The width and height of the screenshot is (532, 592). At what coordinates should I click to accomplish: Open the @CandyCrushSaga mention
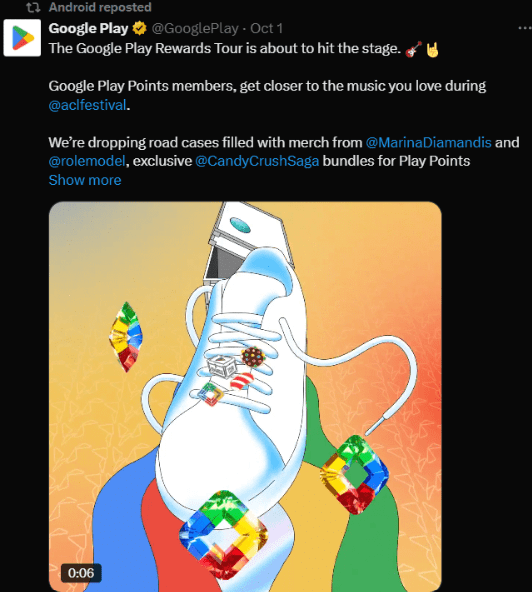click(257, 161)
